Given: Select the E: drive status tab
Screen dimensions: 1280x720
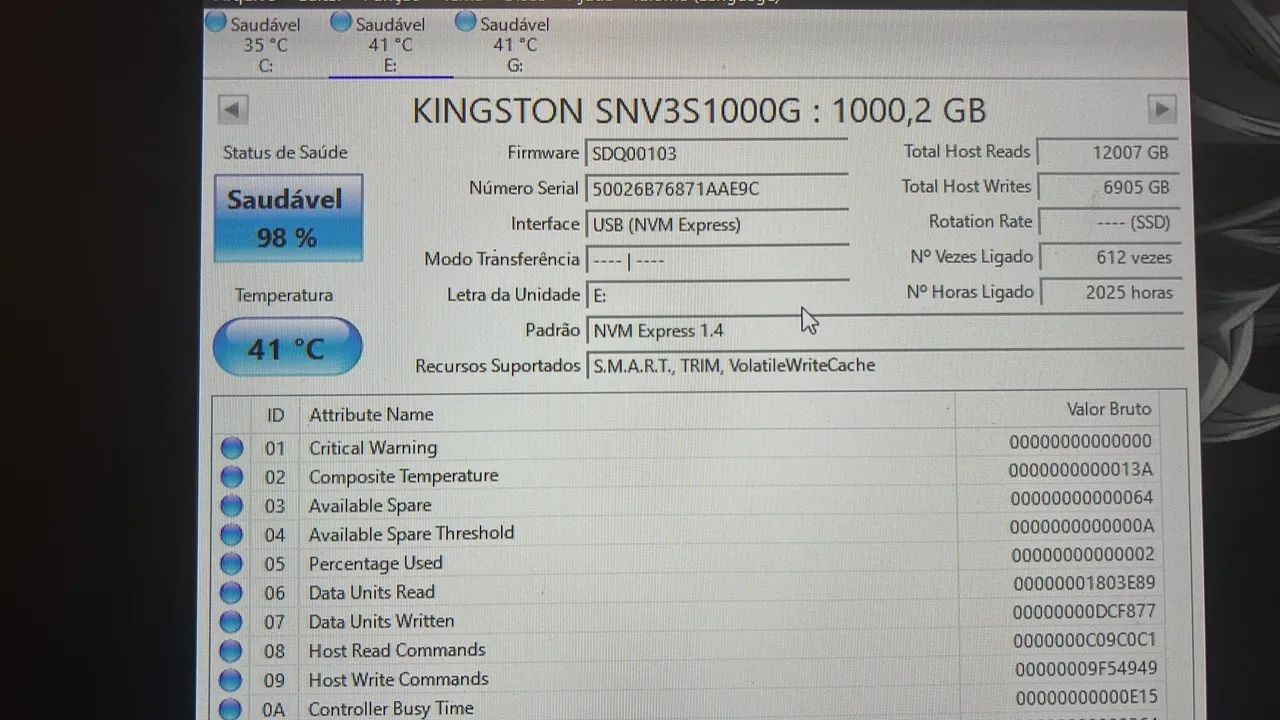Looking at the screenshot, I should [390, 44].
